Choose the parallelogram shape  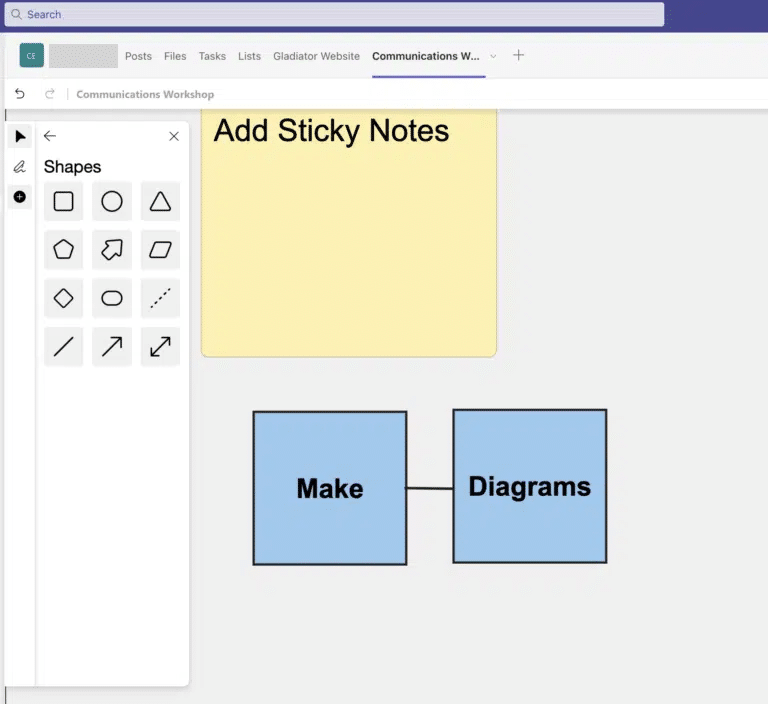[x=160, y=250]
